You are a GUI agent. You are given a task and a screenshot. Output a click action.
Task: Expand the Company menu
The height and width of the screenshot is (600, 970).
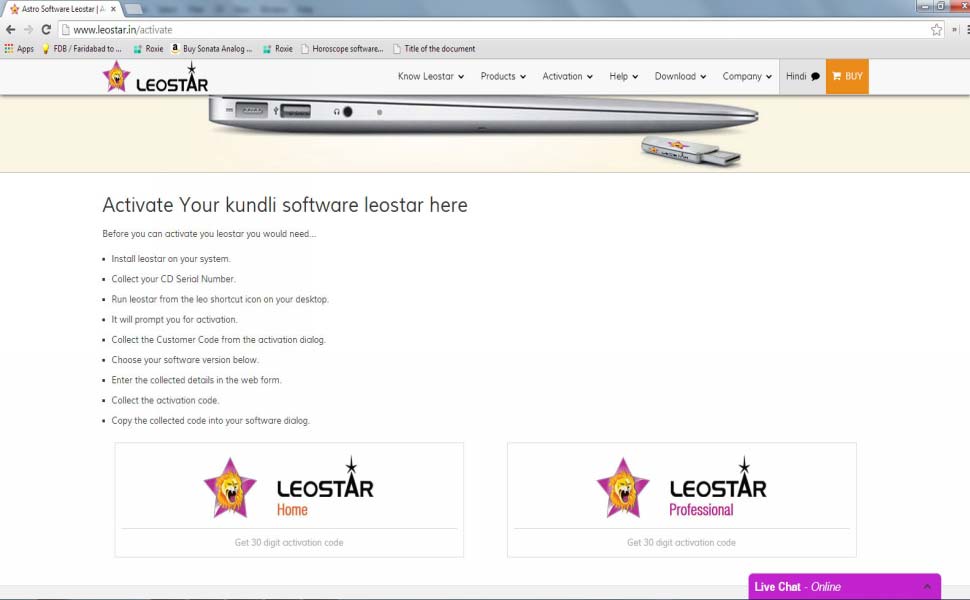click(x=747, y=76)
